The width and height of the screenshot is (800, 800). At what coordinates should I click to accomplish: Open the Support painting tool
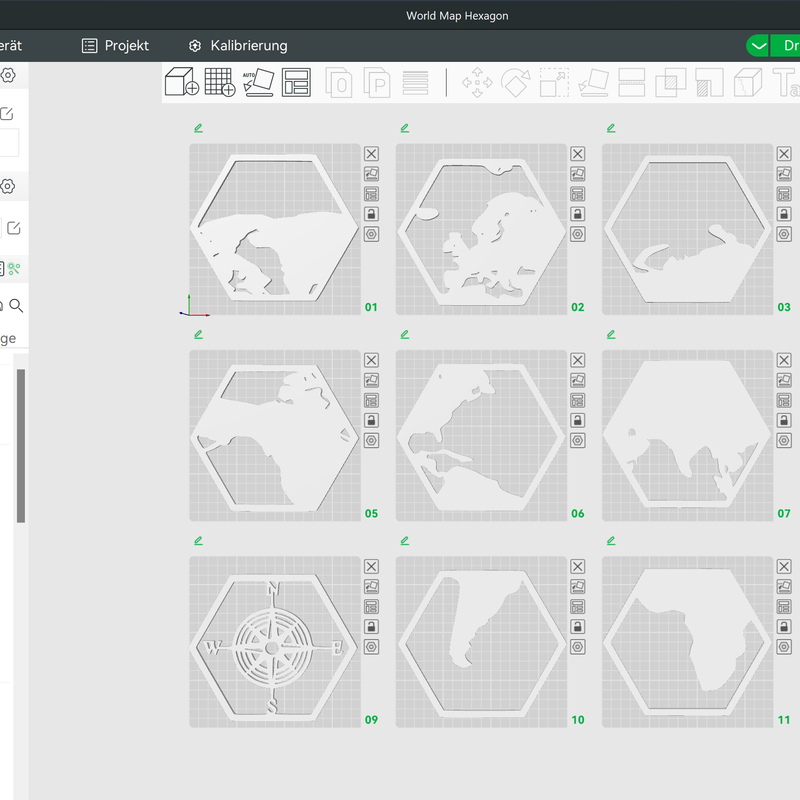pos(709,82)
